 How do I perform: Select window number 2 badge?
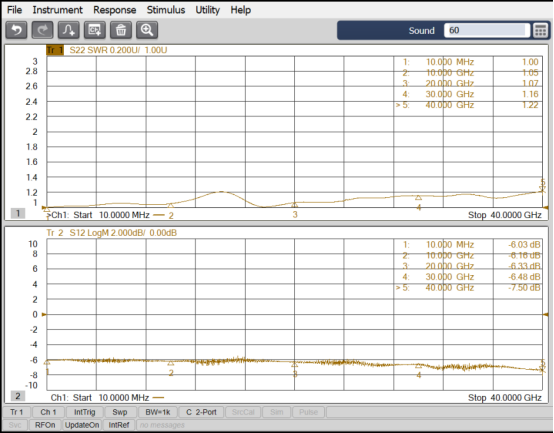pyautogui.click(x=18, y=396)
